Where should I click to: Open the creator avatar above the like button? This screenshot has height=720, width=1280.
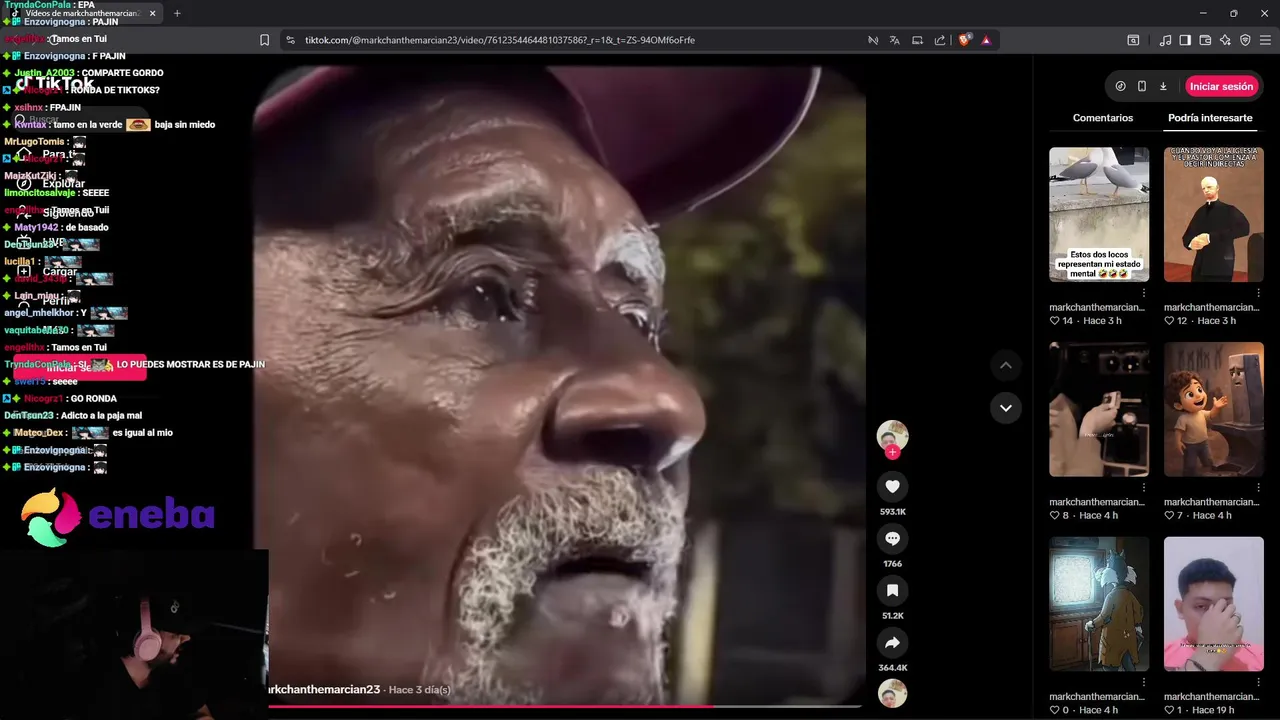[x=892, y=435]
